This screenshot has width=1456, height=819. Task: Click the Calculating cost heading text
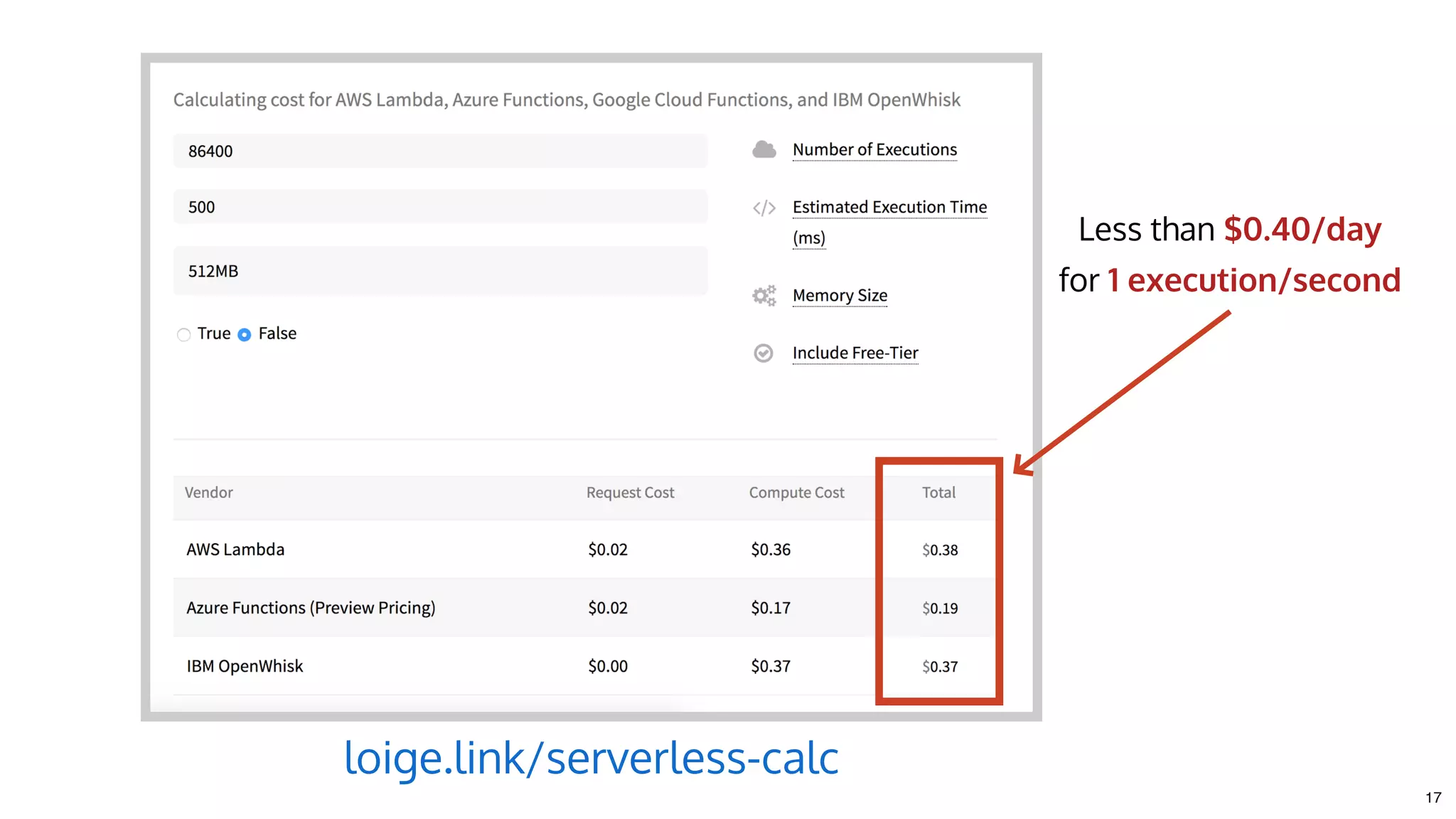click(x=567, y=100)
